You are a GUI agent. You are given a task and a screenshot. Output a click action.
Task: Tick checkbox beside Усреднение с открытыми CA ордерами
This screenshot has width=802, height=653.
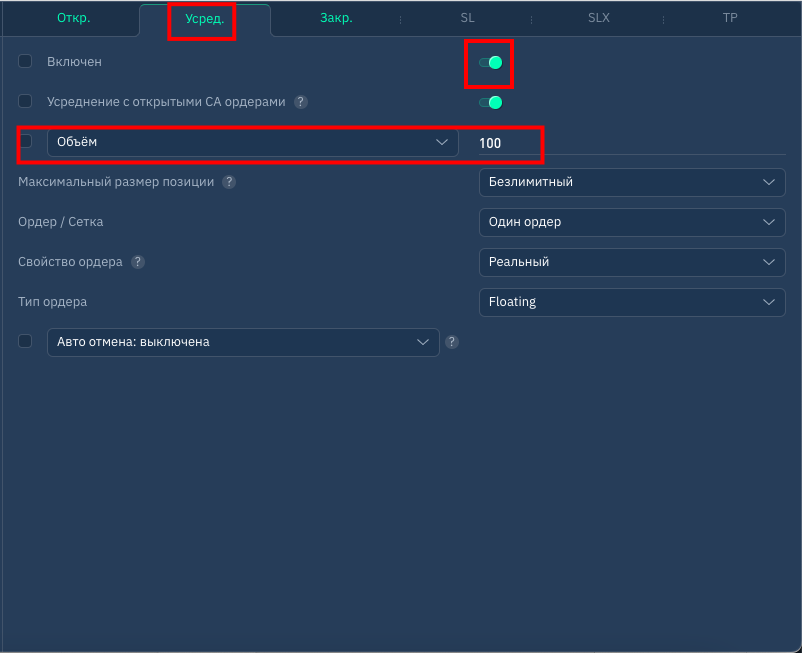coord(25,101)
